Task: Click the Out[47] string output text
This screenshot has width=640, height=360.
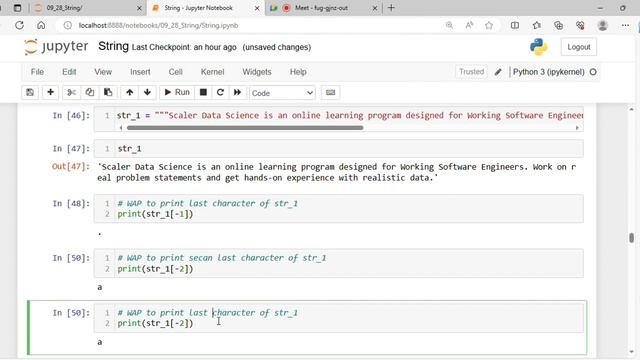Action: click(337, 172)
